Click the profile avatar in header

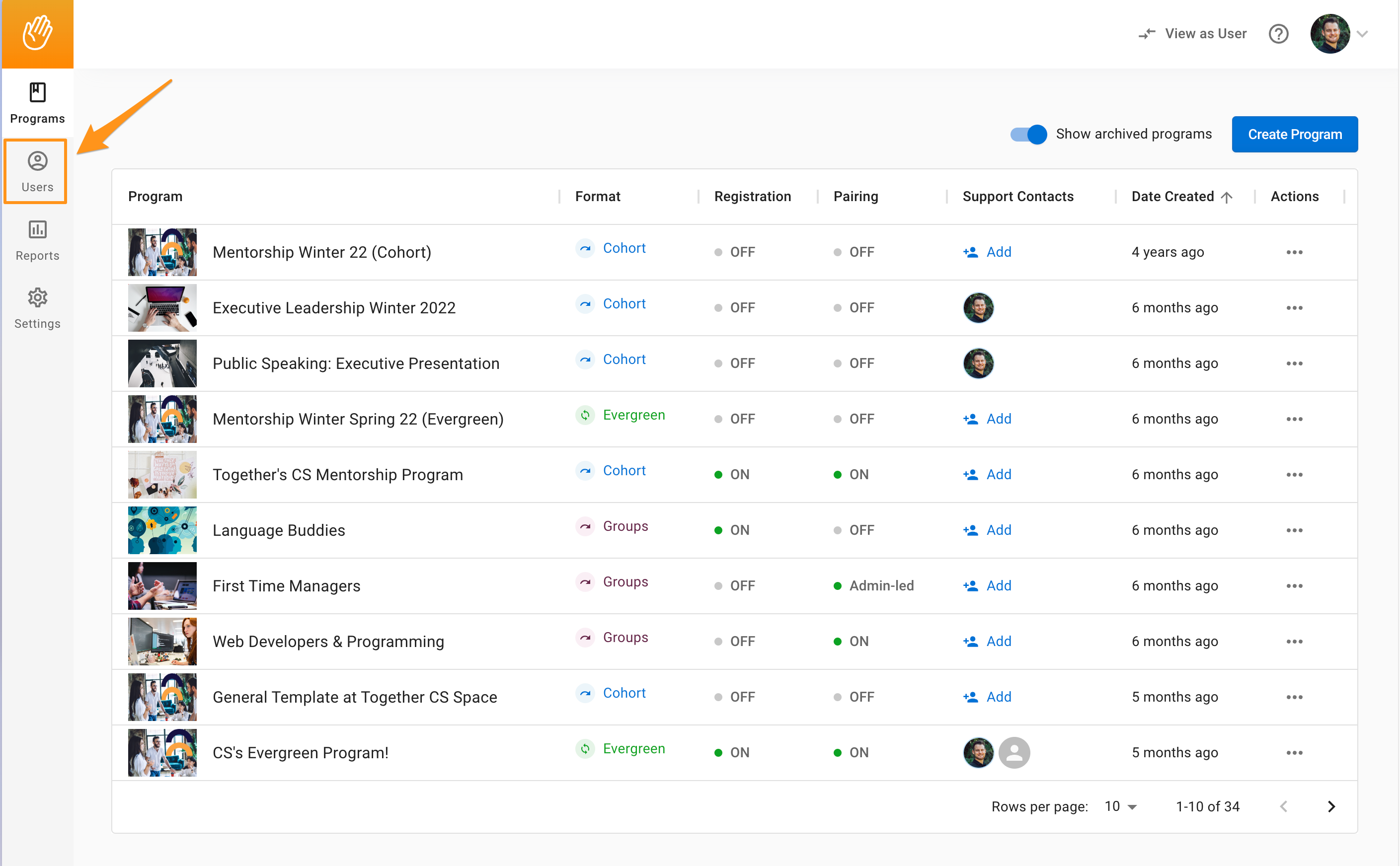[1330, 34]
